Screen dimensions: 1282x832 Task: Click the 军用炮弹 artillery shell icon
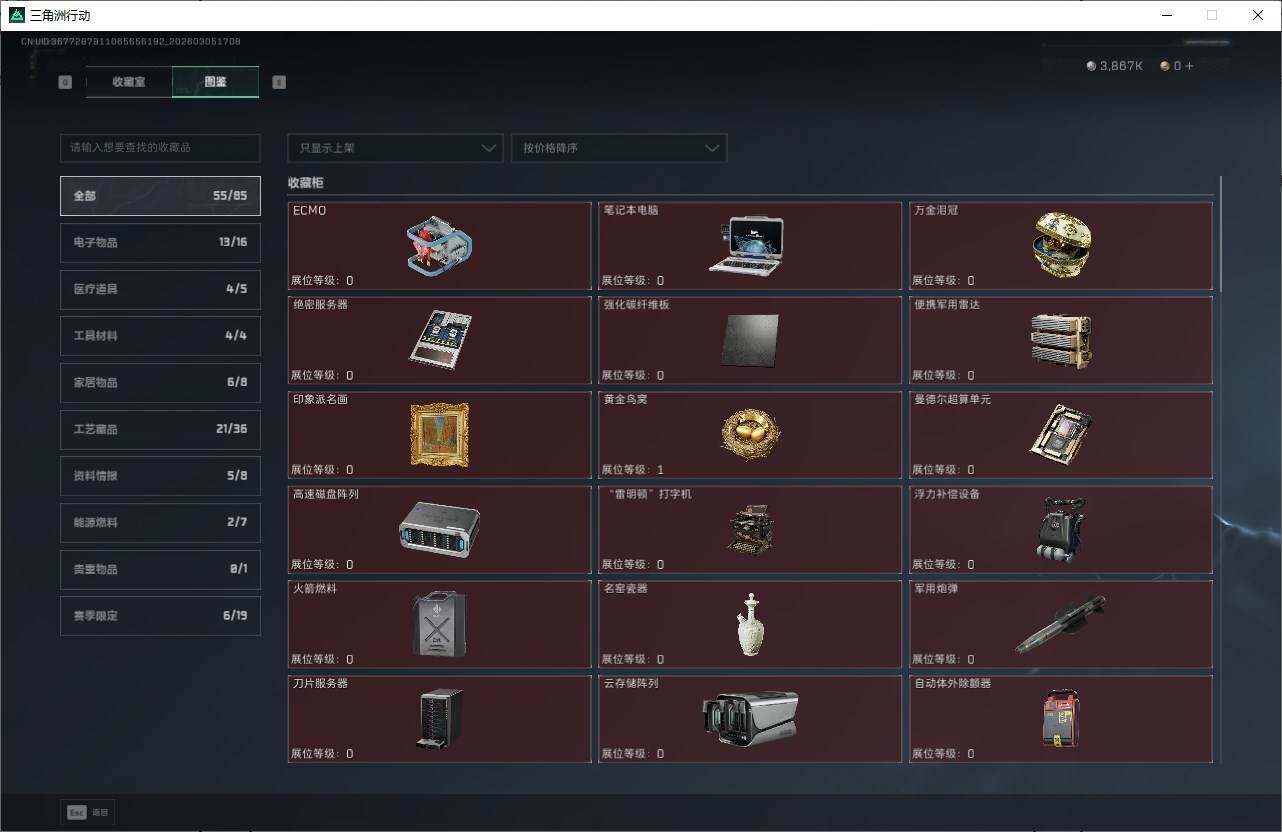click(1060, 624)
